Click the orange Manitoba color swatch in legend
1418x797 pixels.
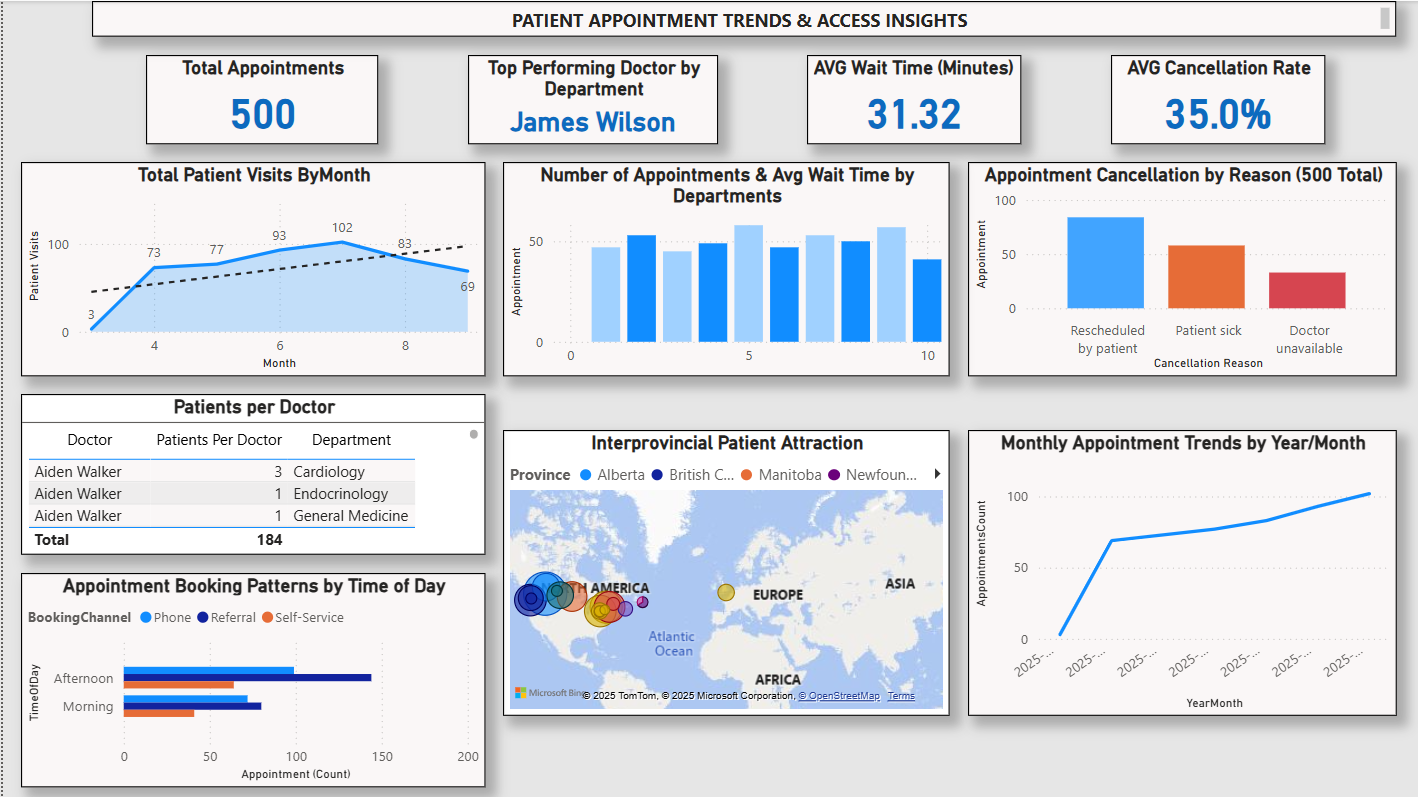click(746, 474)
